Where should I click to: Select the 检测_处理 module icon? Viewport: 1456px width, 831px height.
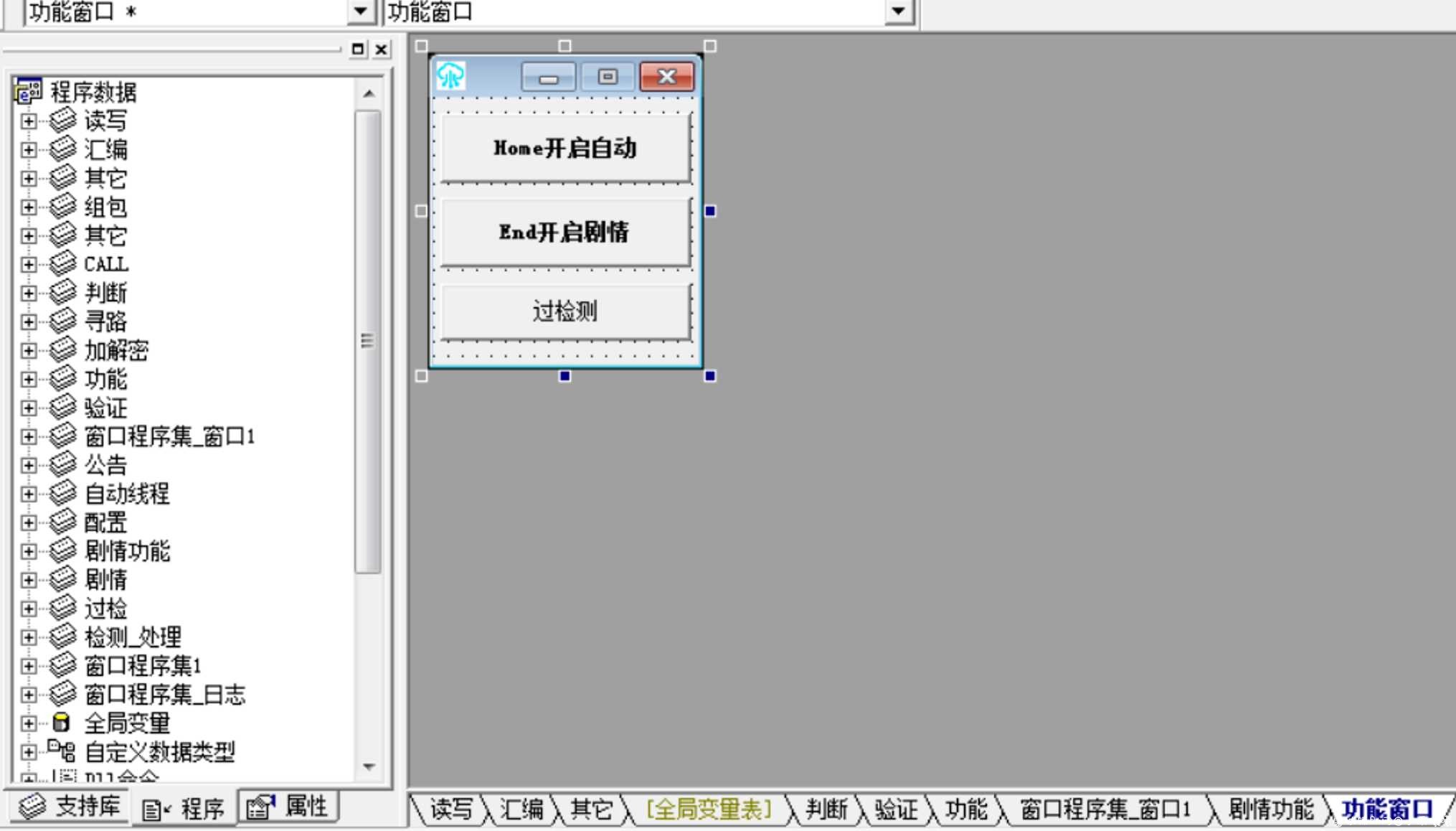63,637
